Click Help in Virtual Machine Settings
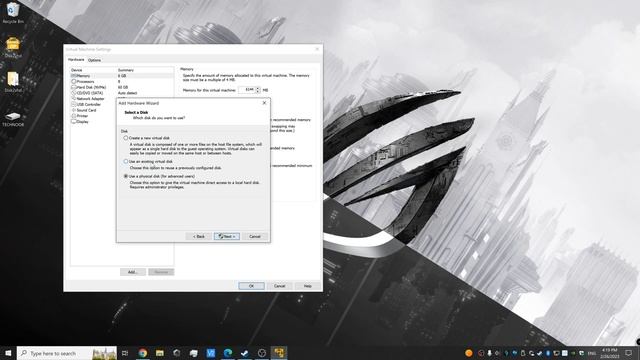Image resolution: width=640 pixels, height=360 pixels. click(308, 286)
